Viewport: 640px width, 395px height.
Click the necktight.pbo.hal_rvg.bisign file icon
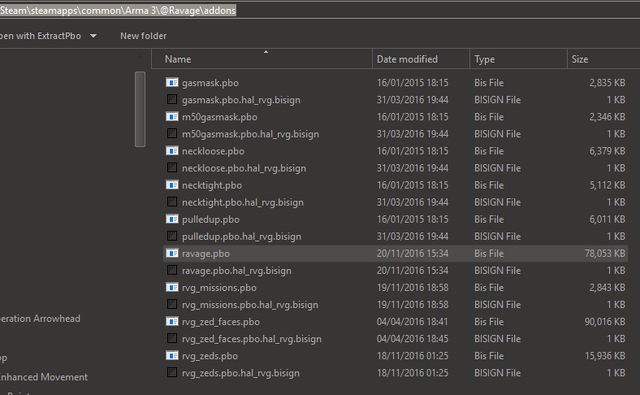point(172,202)
